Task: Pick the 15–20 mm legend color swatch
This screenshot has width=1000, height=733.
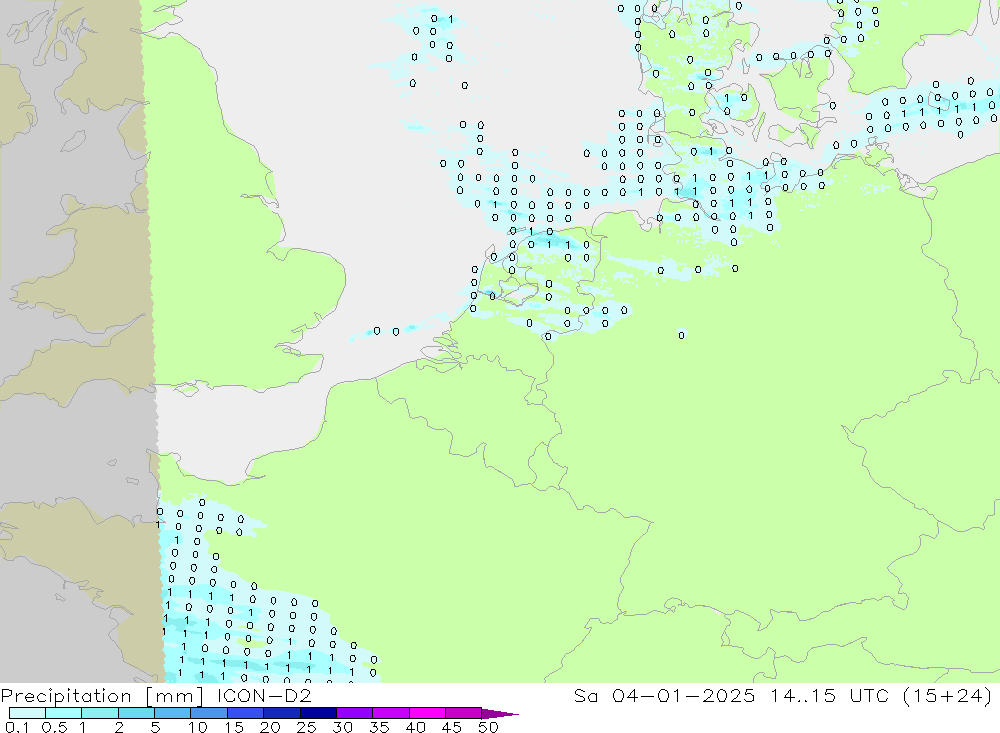Action: click(246, 713)
